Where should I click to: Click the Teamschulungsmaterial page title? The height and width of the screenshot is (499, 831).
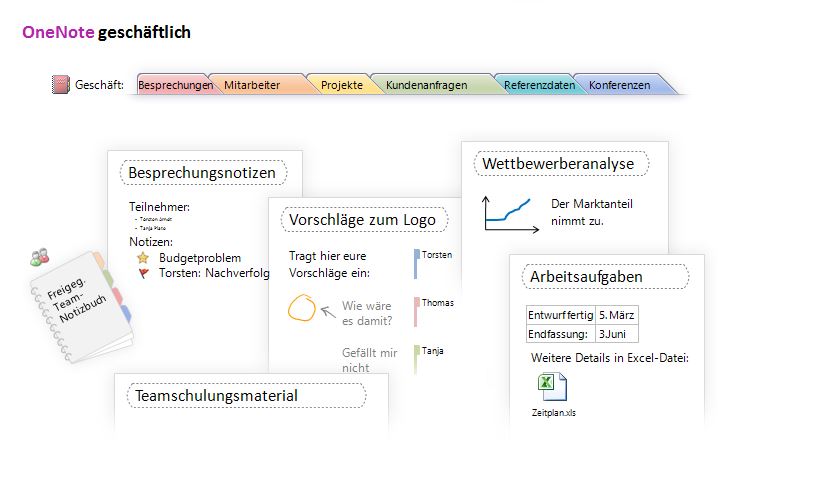(216, 396)
